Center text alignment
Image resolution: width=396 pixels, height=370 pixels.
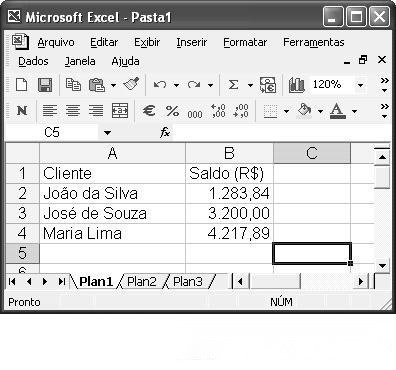73,110
